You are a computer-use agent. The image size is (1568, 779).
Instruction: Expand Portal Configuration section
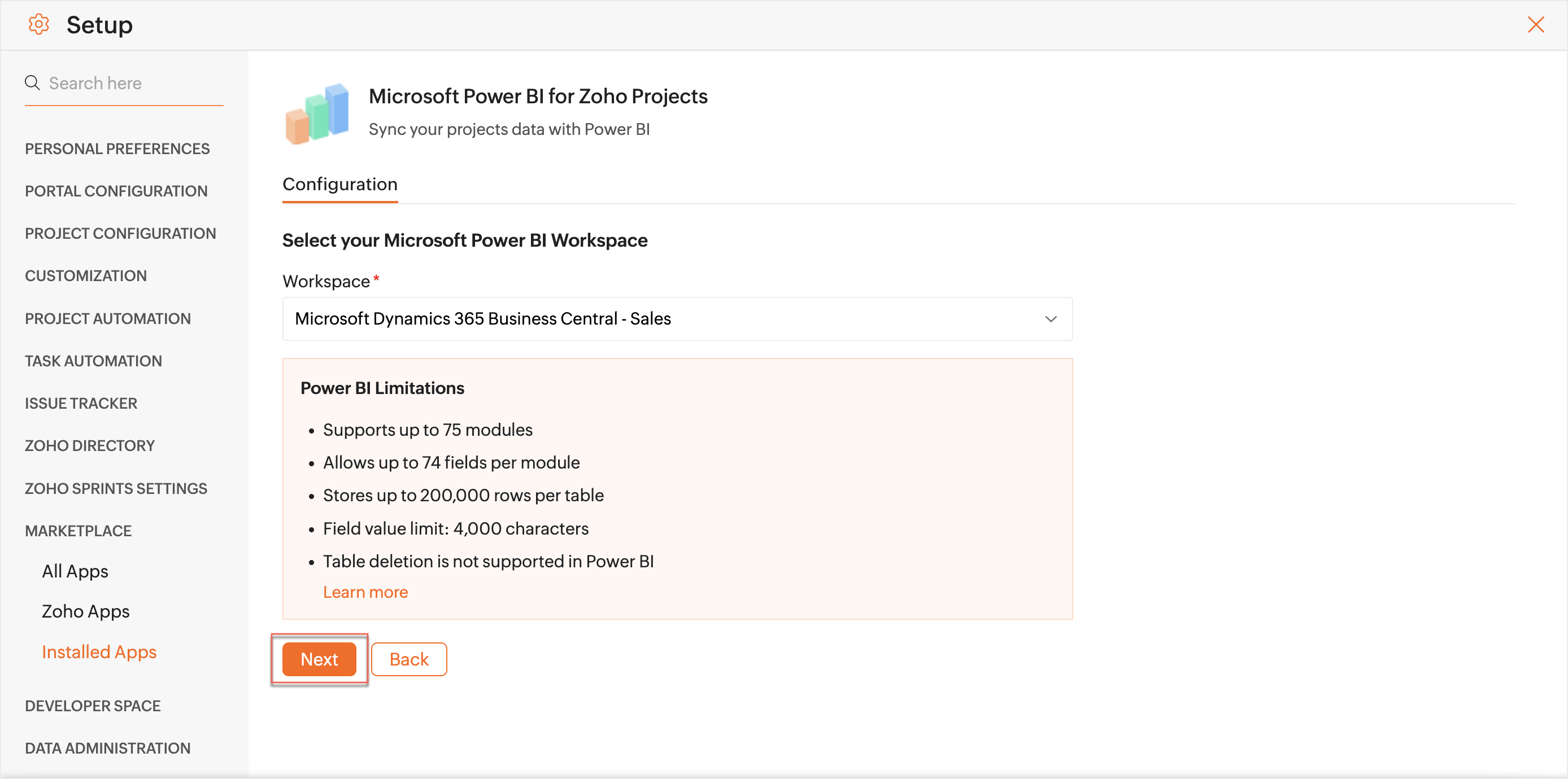pos(116,191)
